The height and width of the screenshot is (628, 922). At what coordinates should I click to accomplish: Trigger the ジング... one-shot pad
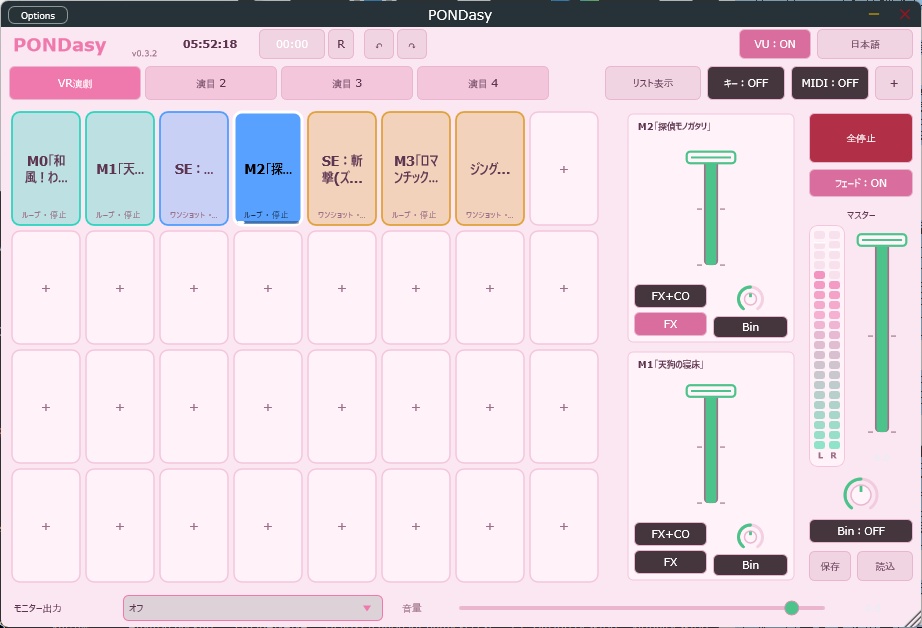tap(490, 169)
